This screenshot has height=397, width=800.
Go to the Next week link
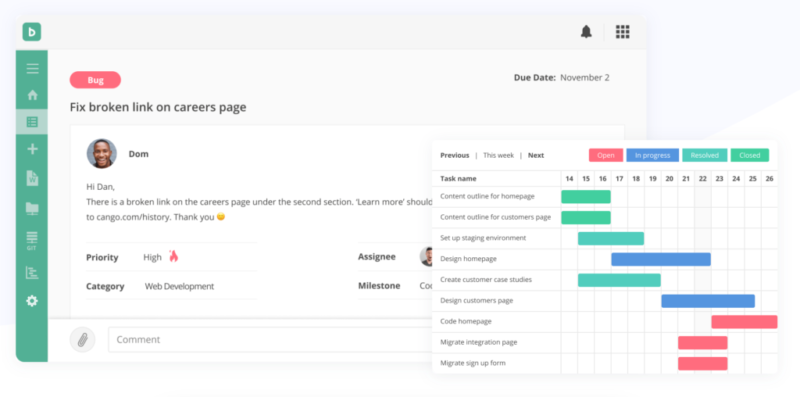[536, 155]
